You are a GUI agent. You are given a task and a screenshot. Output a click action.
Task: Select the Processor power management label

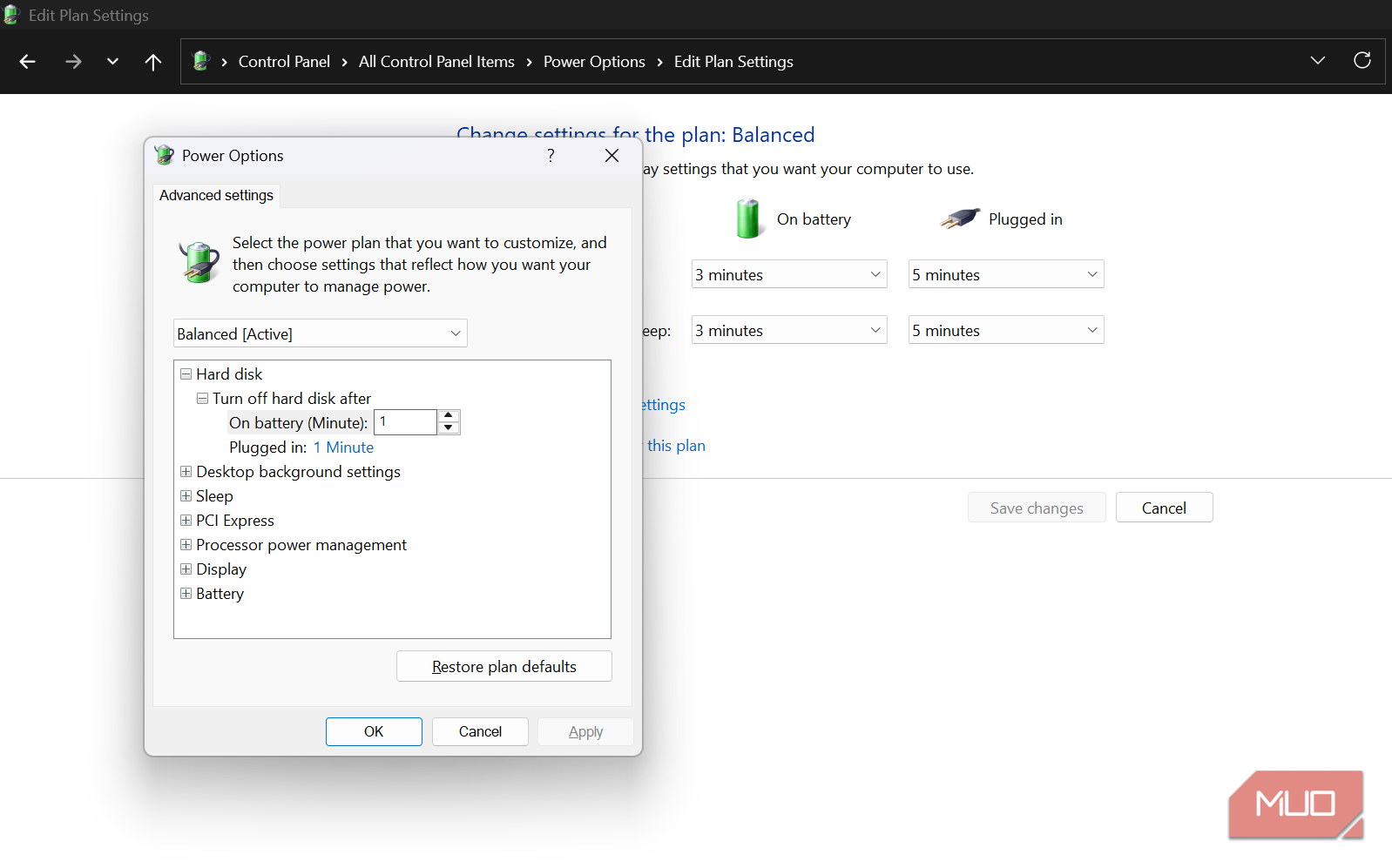click(x=301, y=544)
